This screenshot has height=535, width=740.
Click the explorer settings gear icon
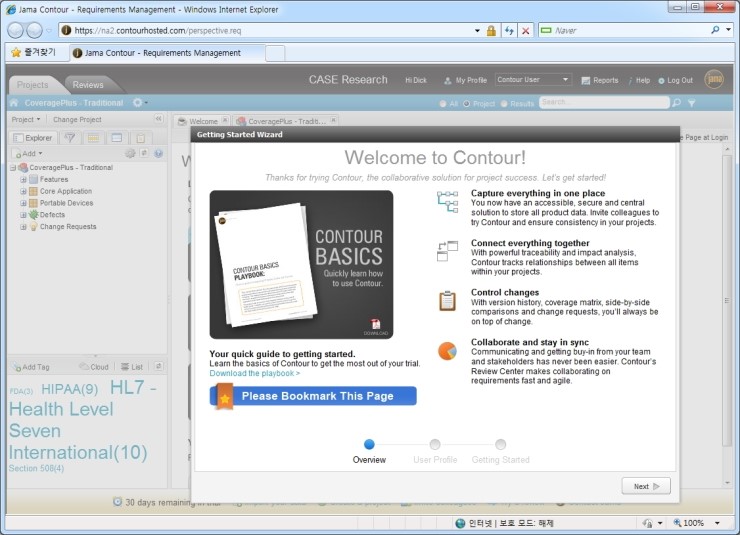click(x=130, y=154)
